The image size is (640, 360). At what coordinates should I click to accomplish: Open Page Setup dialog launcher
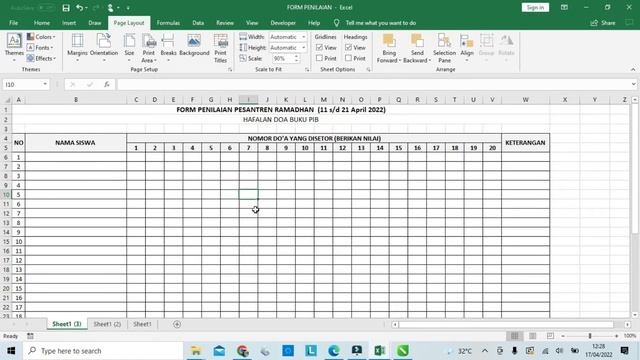point(230,70)
